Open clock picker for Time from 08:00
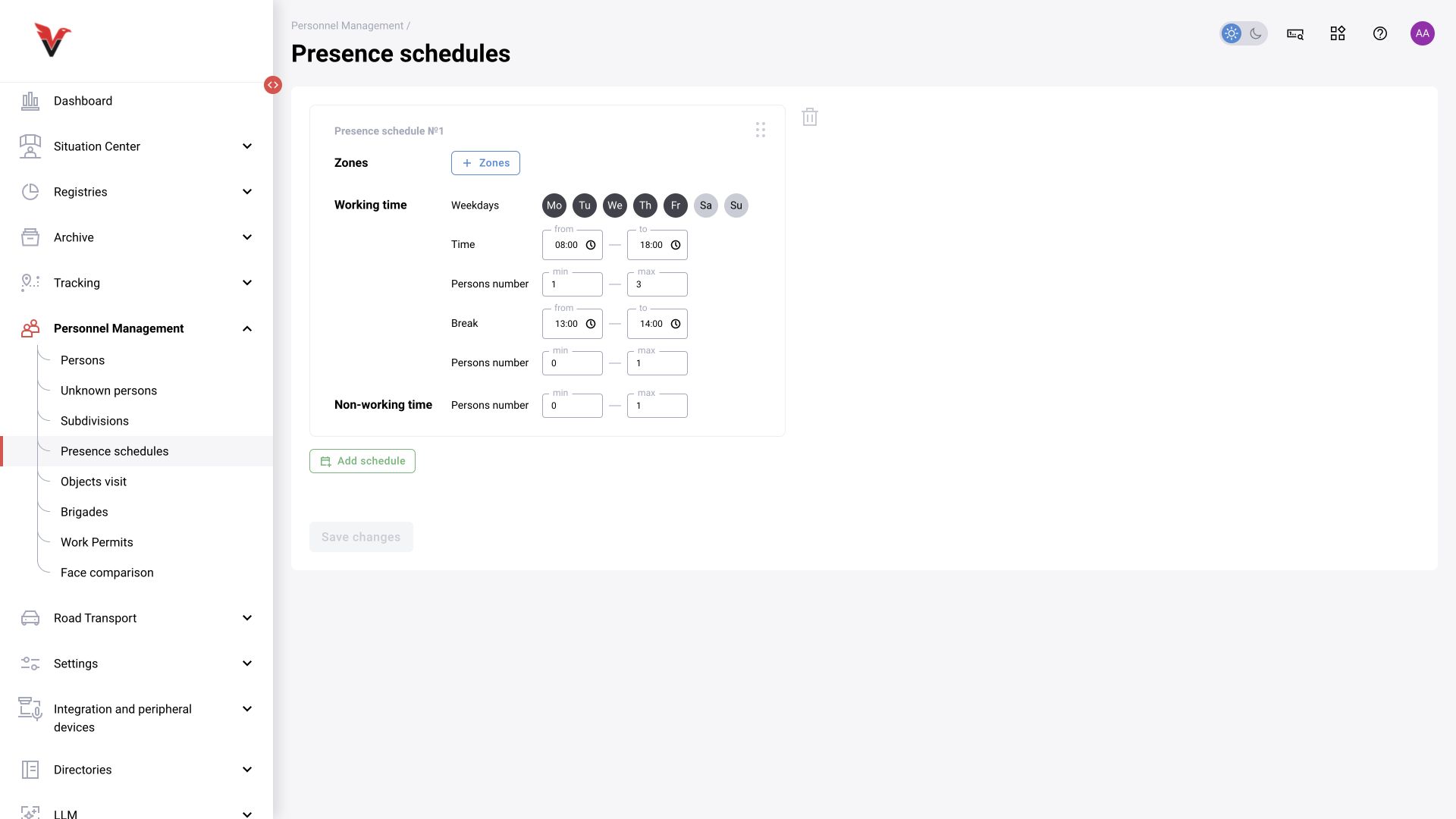Screen dimensions: 1456x819 pyautogui.click(x=591, y=245)
